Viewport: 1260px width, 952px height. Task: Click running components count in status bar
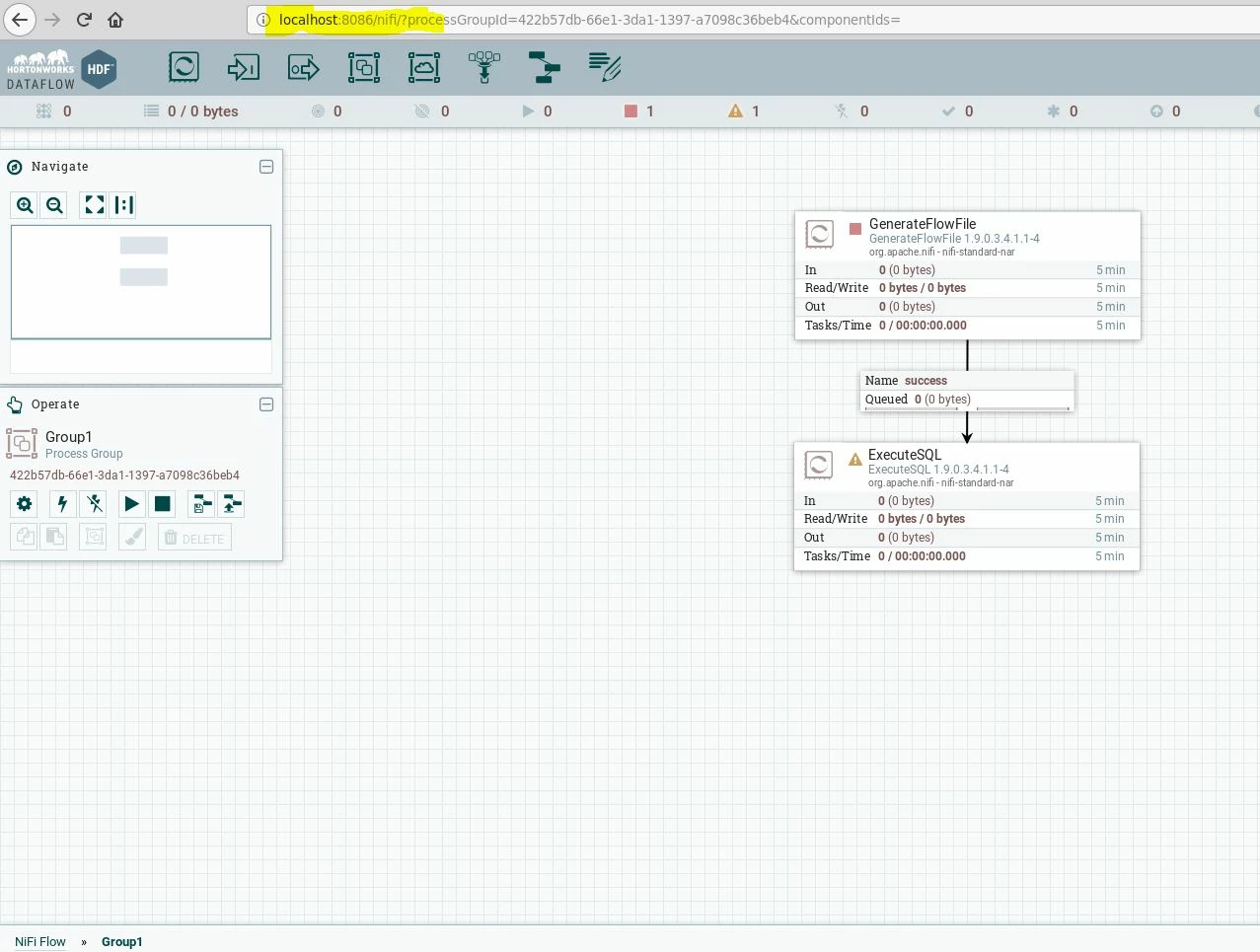tap(537, 111)
